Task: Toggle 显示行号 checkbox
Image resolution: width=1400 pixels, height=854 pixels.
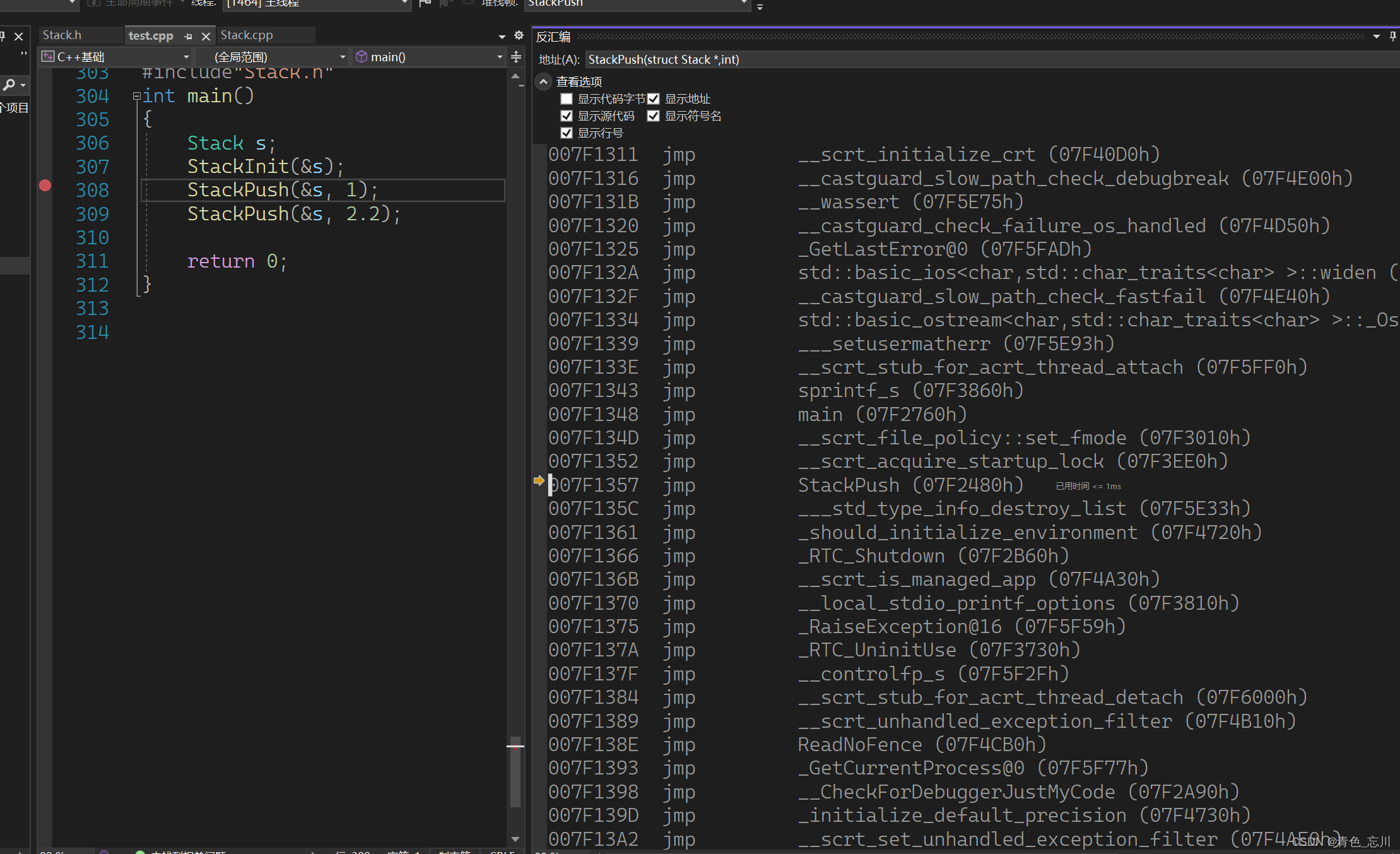Action: tap(567, 133)
